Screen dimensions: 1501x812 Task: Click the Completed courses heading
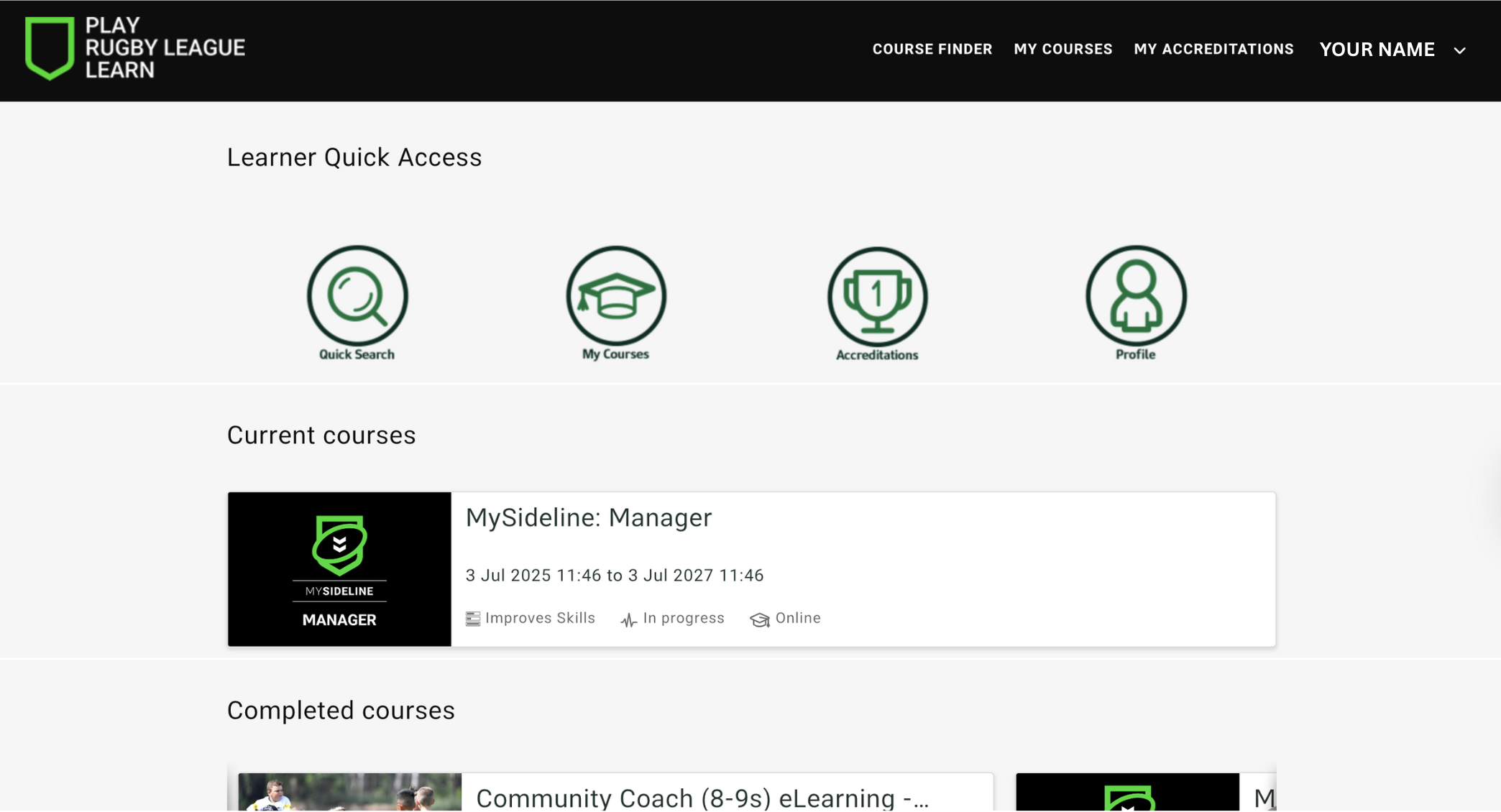[x=341, y=711]
